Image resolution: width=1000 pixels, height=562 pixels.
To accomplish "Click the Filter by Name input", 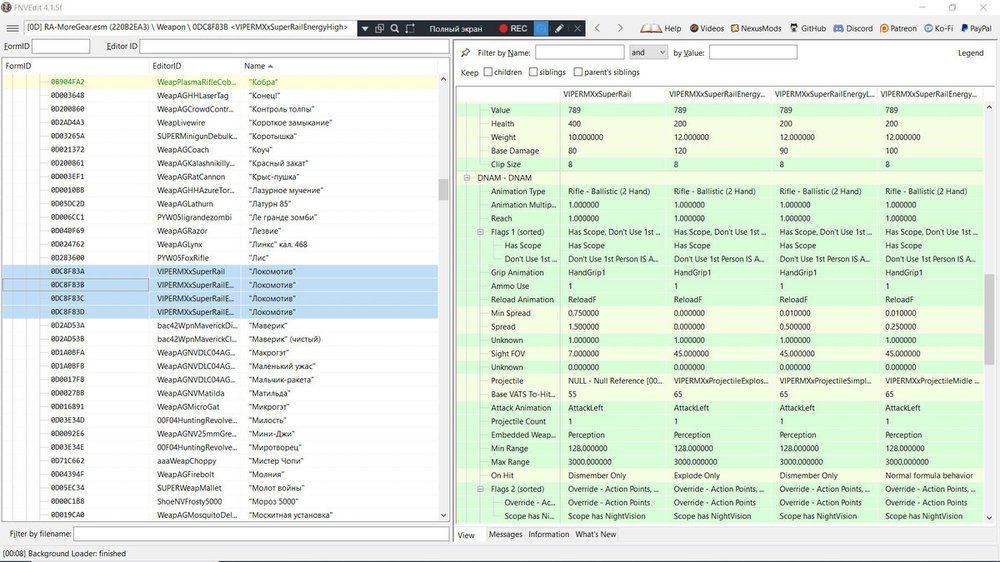I will [x=579, y=52].
